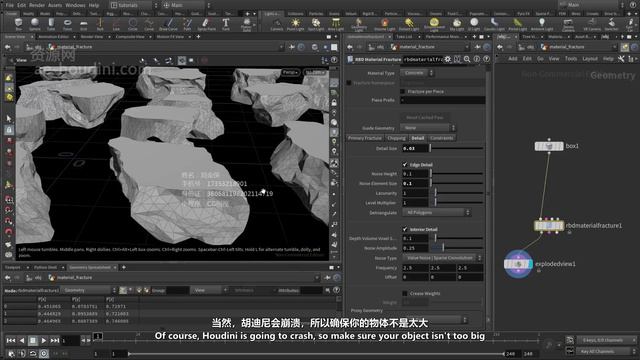The width and height of the screenshot is (640, 360).
Task: Jump to first frame button
Action: (x=11, y=340)
